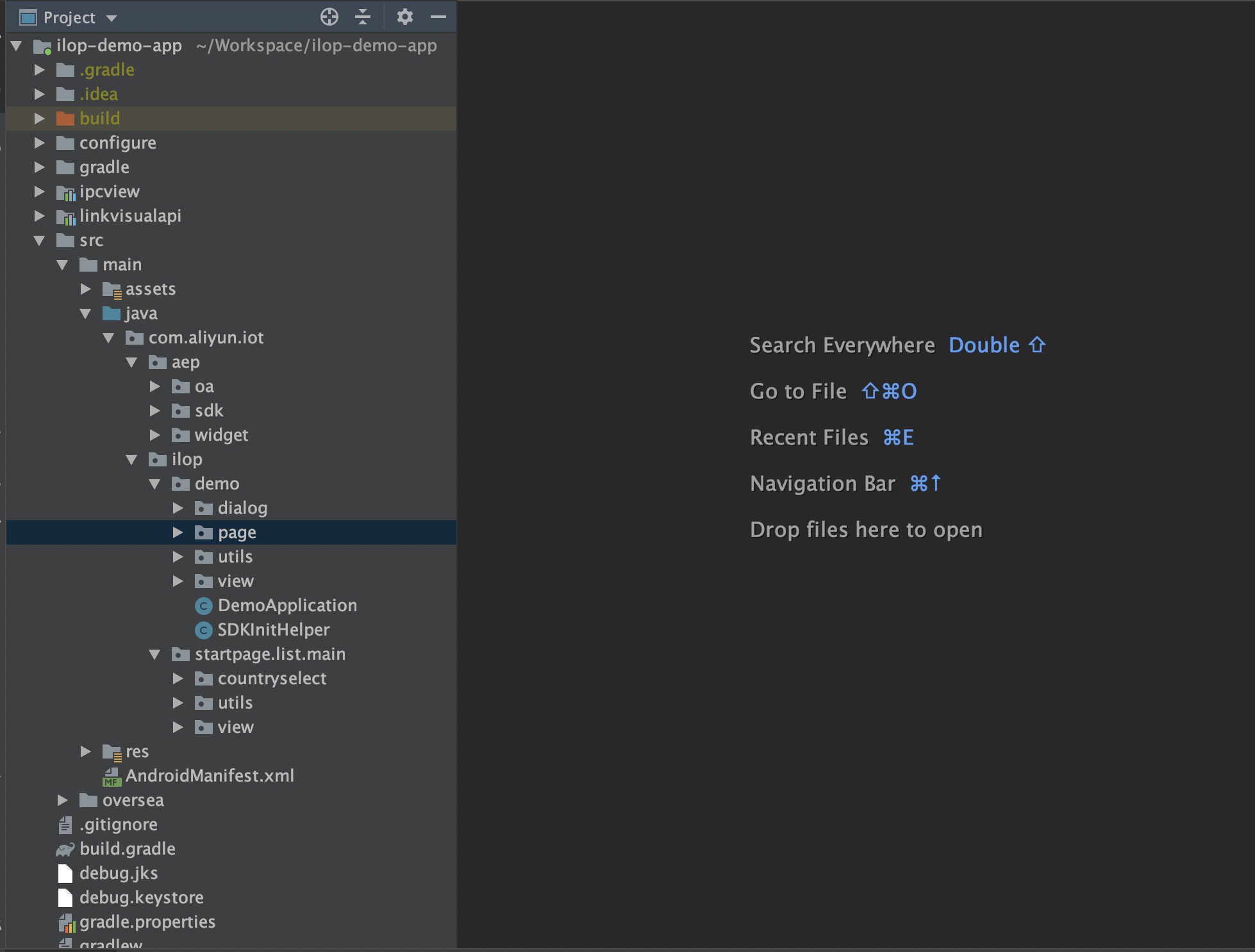Click the Collapse All icon in Project header
The height and width of the screenshot is (952, 1255).
pos(363,17)
